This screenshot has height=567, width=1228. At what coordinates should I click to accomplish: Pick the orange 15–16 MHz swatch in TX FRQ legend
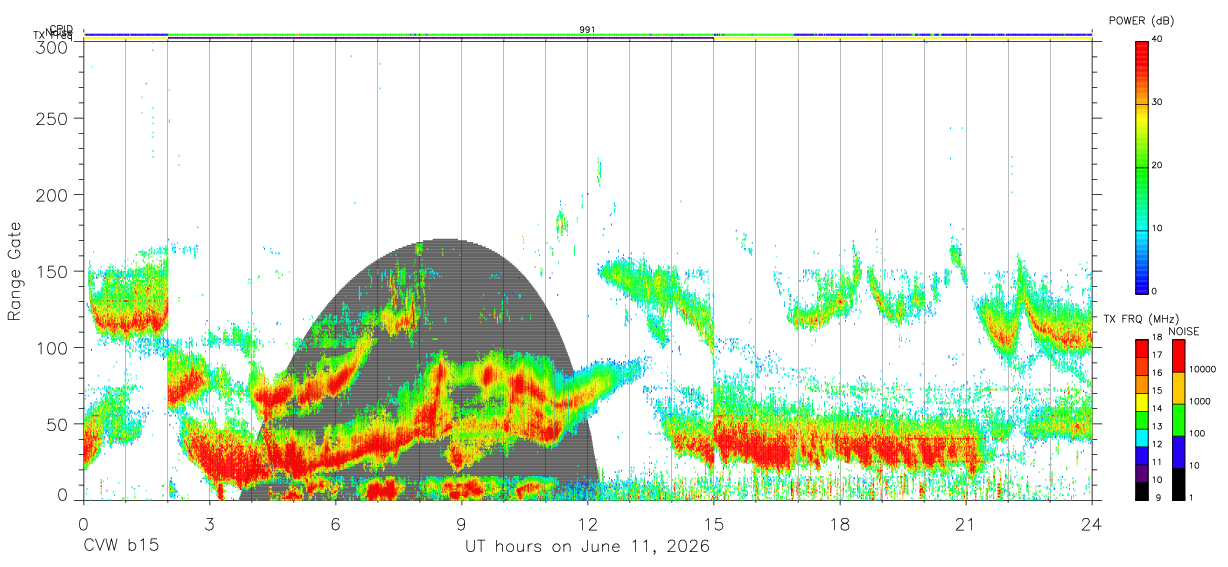(1141, 383)
